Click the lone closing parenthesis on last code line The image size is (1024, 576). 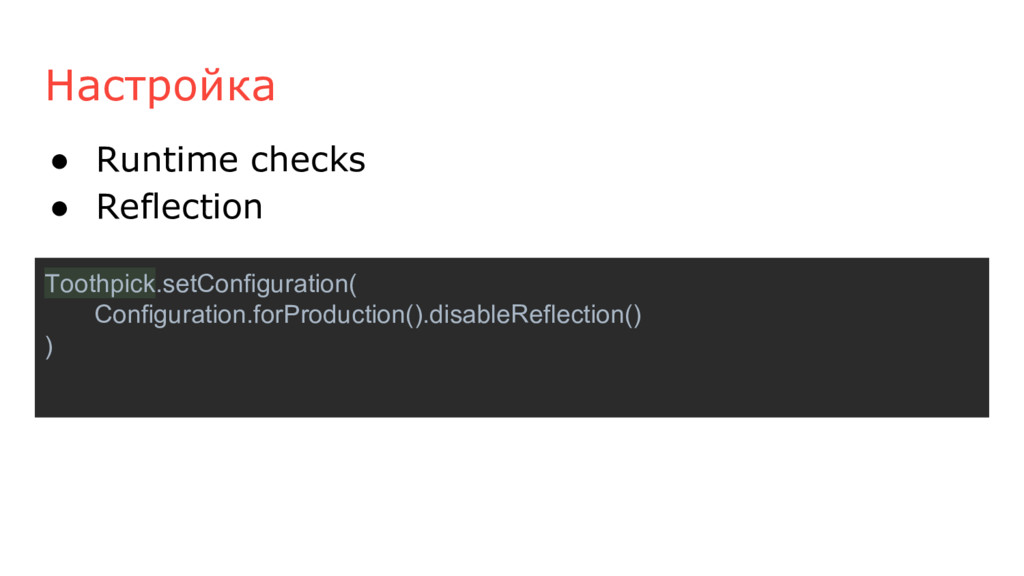49,346
